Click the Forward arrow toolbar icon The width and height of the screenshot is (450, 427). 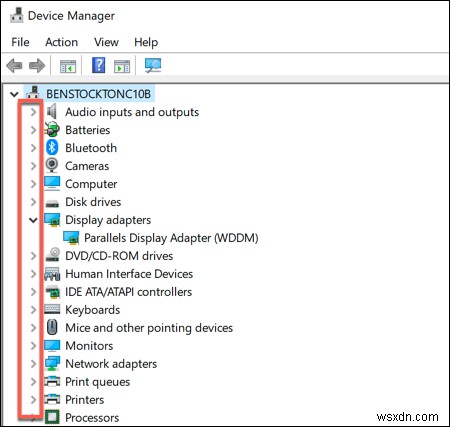coord(37,65)
